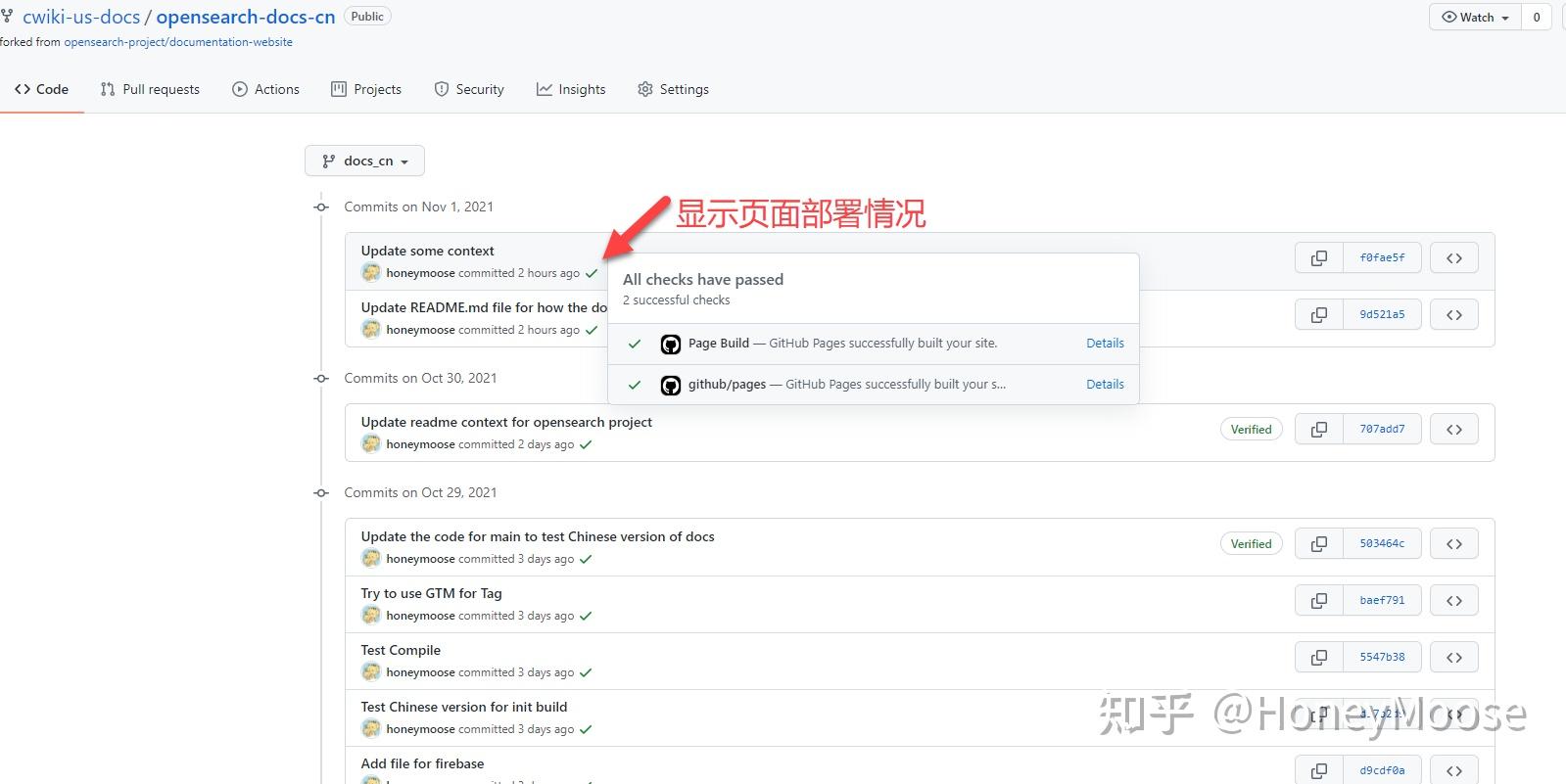This screenshot has height=784, width=1566.
Task: Browse repository at commit f0fae5f
Action: [x=1454, y=258]
